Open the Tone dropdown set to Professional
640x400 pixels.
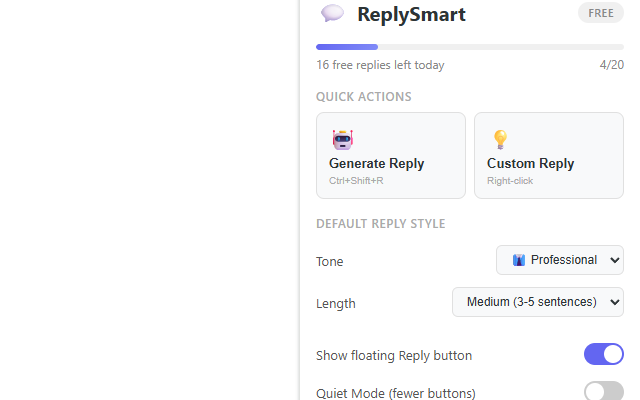click(560, 260)
